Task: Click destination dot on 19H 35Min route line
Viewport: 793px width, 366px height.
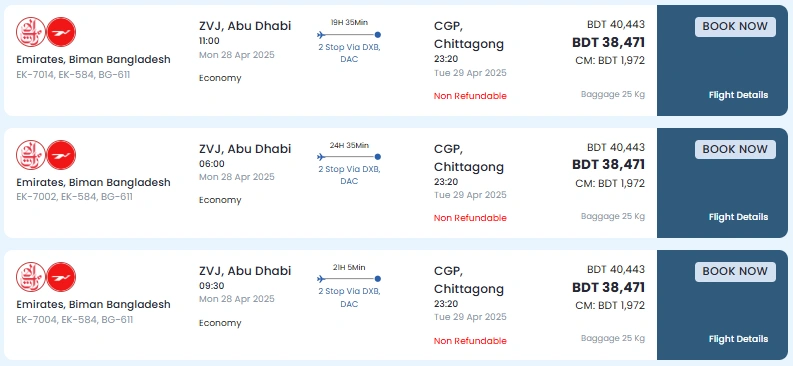Action: click(378, 35)
